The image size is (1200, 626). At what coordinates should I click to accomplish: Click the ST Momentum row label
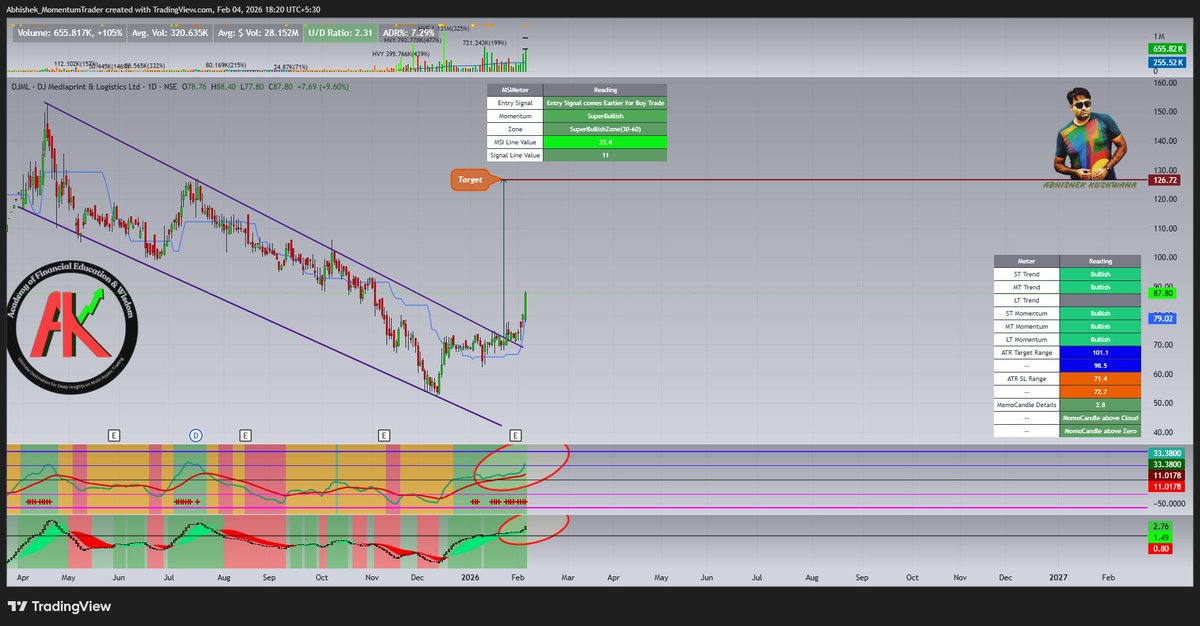pos(1026,313)
